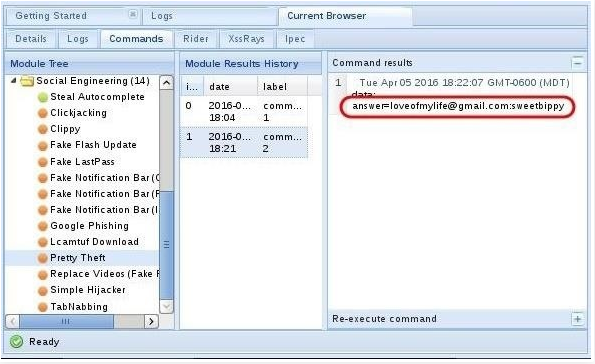This screenshot has width=595, height=364.
Task: Click the orange icon beside Replace Videos
Action: 43,274
